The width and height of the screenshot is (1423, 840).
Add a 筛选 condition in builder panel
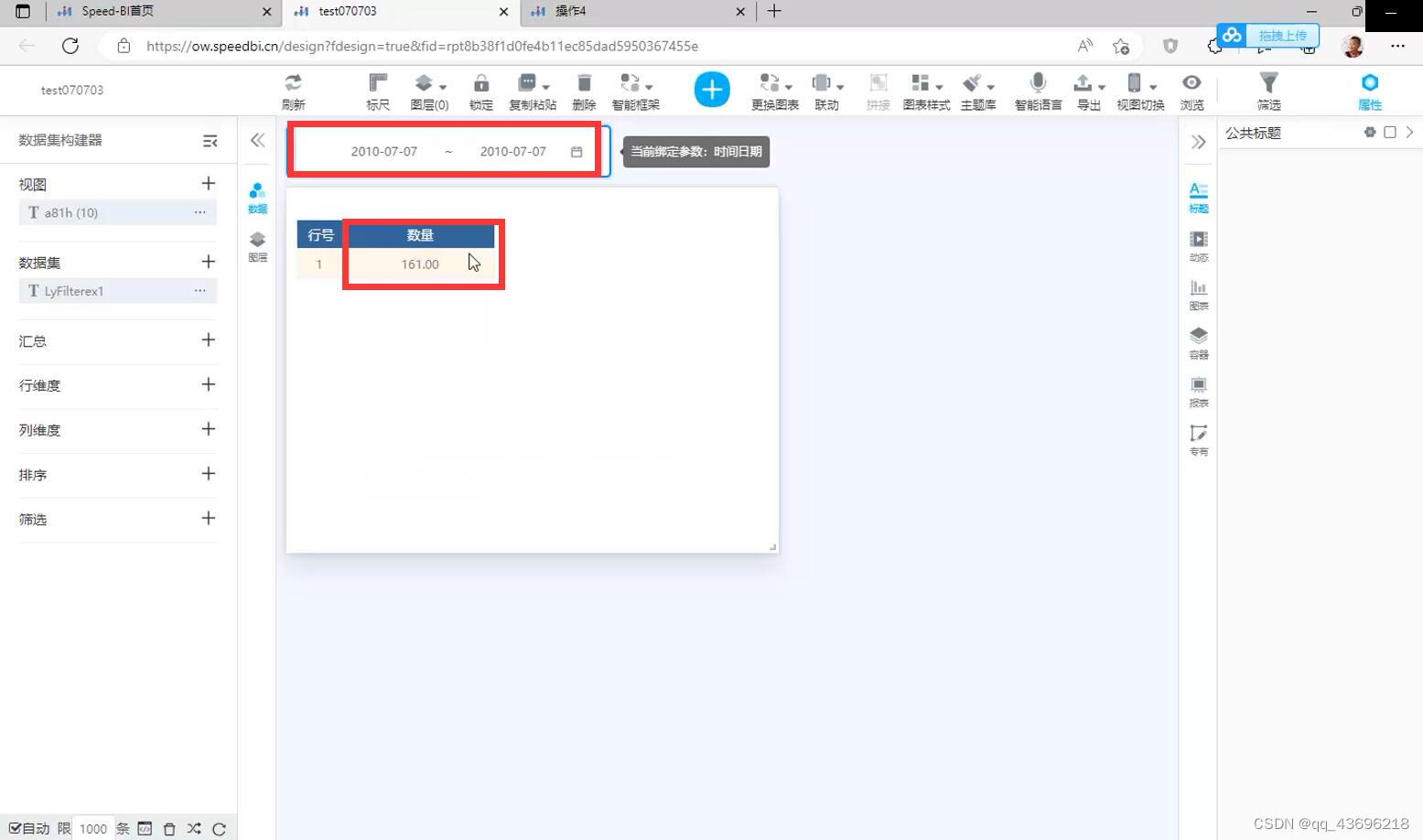(209, 518)
